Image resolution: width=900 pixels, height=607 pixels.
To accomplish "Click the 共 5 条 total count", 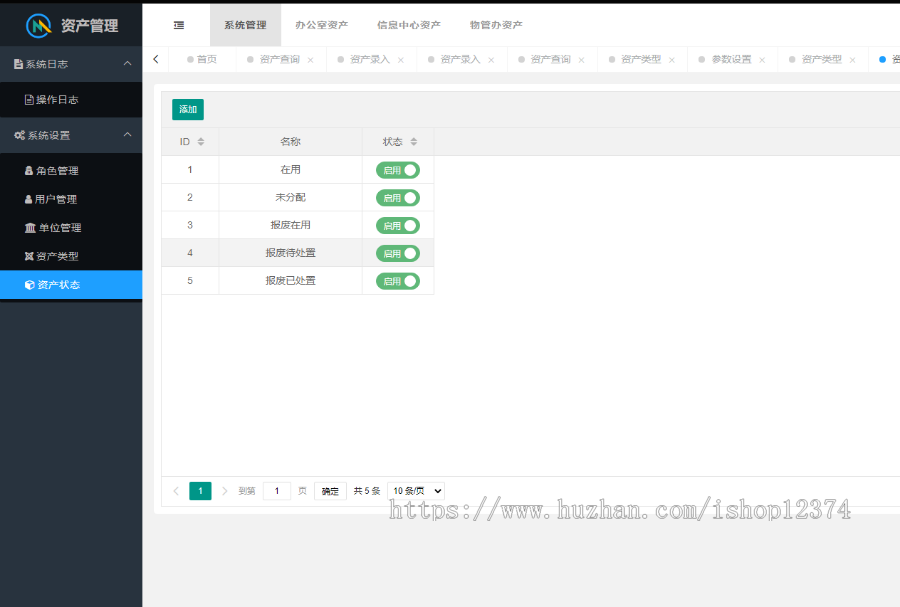I will pos(367,491).
